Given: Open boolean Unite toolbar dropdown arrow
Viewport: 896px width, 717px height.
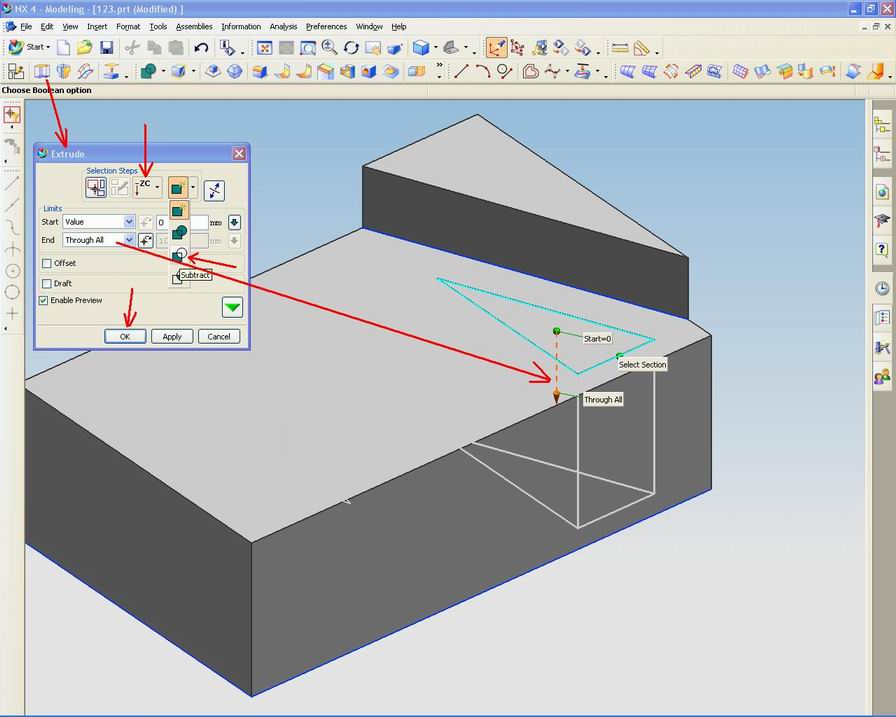Looking at the screenshot, I should click(x=163, y=71).
